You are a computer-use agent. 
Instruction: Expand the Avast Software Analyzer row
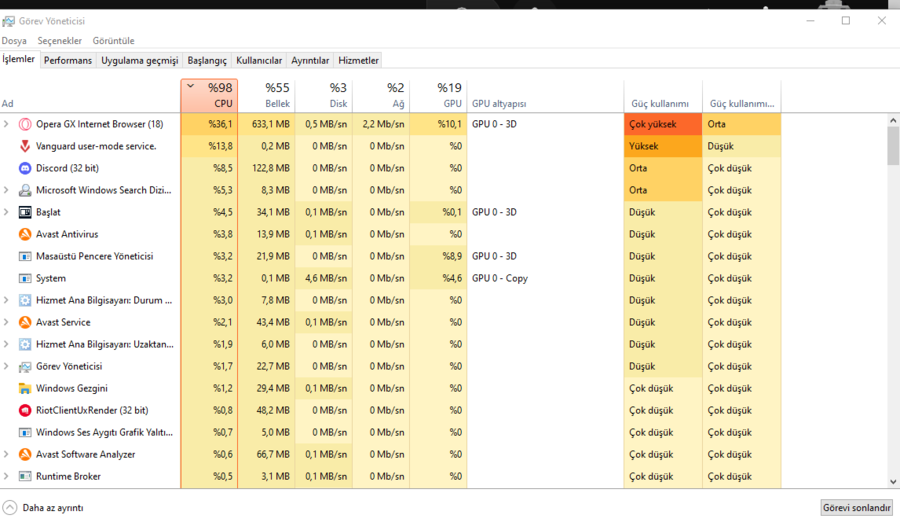coord(6,454)
